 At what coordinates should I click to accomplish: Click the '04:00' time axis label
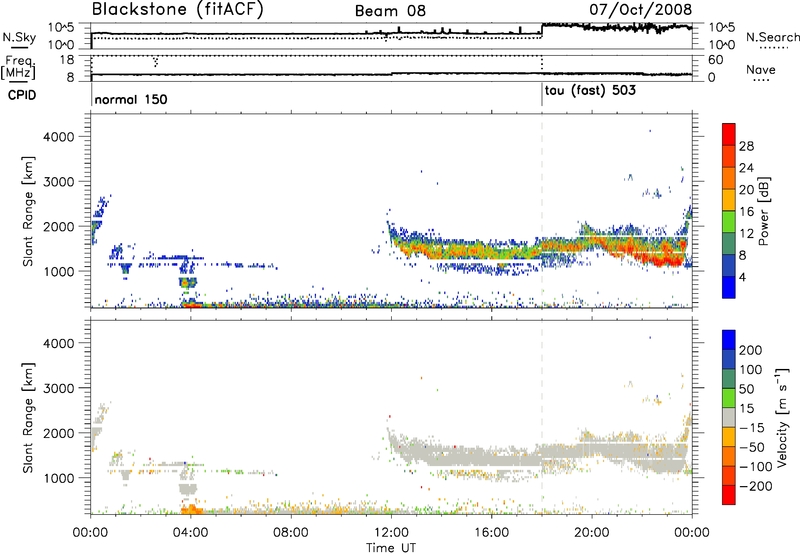[x=191, y=533]
